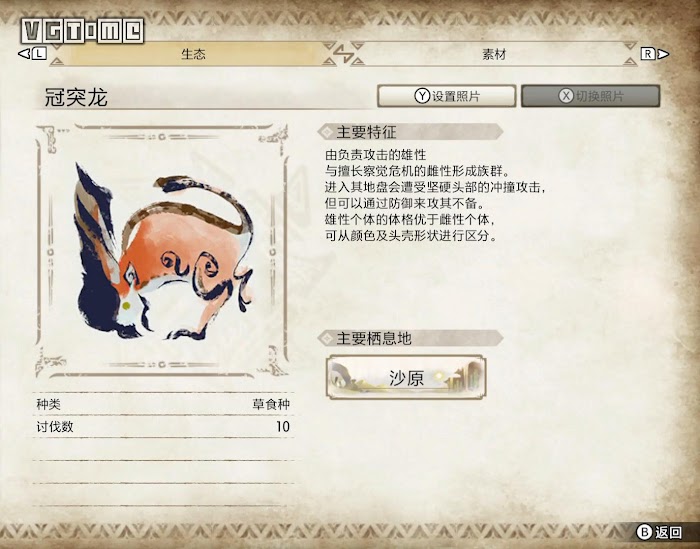Open the 素材 tab

click(x=494, y=54)
